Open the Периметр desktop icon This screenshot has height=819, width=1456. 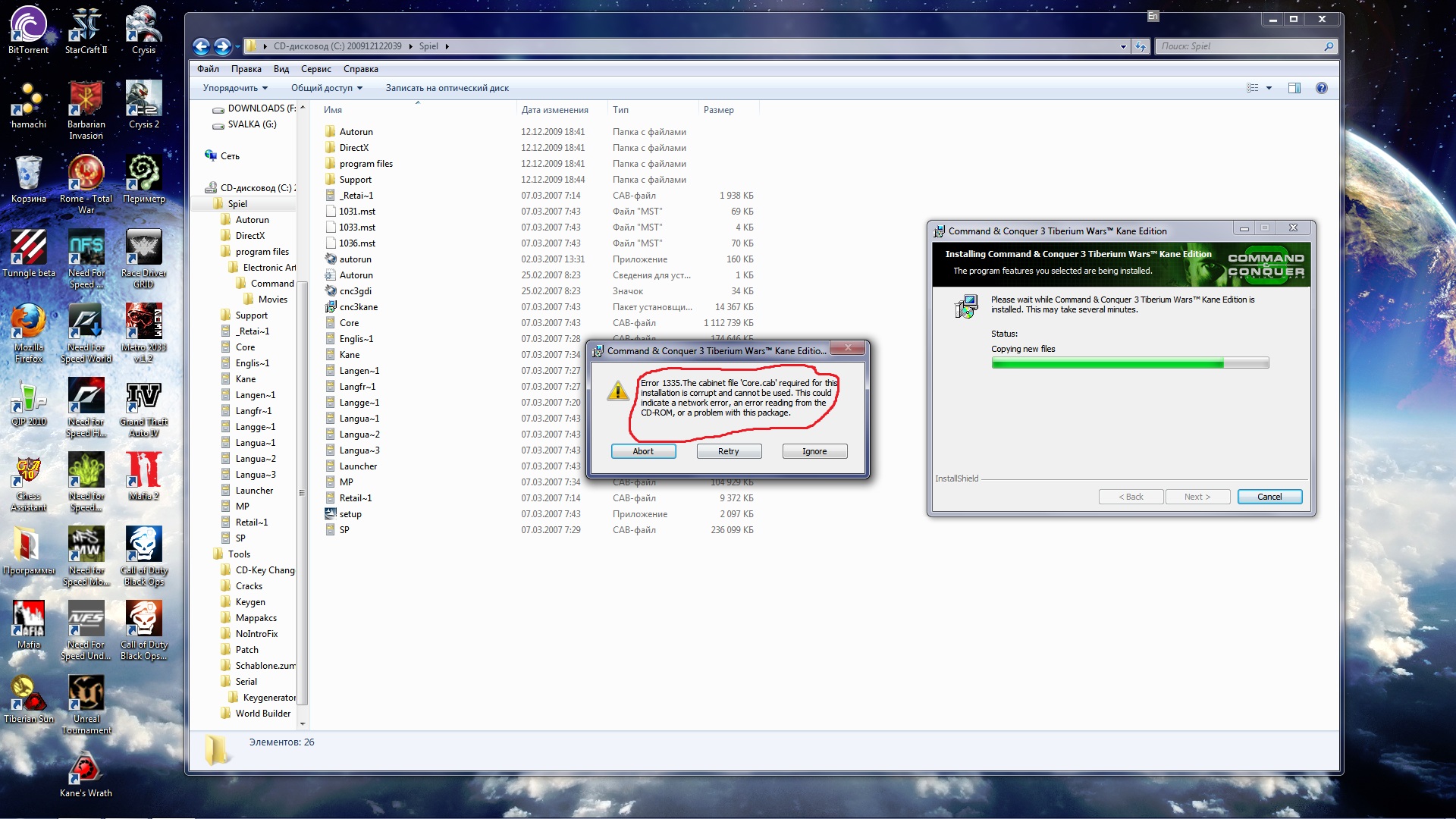143,179
